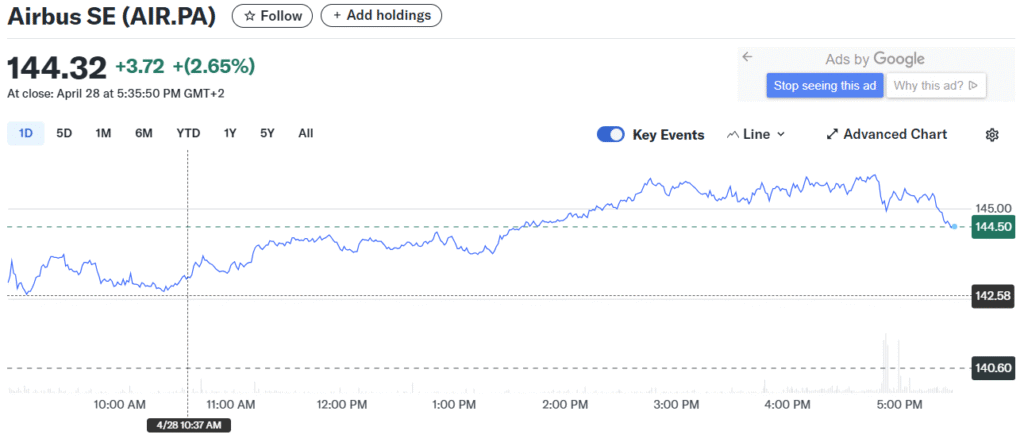
Task: Click the 5:00 PM time axis label
Action: (x=899, y=405)
